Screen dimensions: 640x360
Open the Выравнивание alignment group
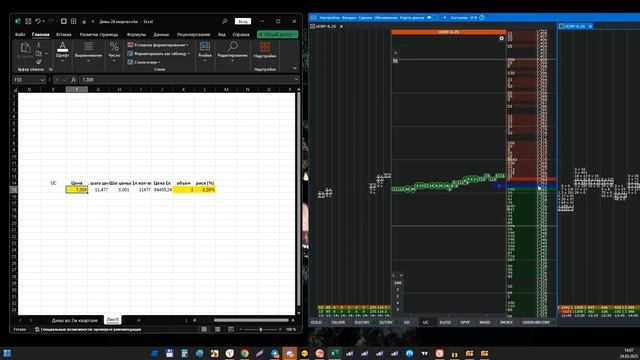[x=88, y=51]
